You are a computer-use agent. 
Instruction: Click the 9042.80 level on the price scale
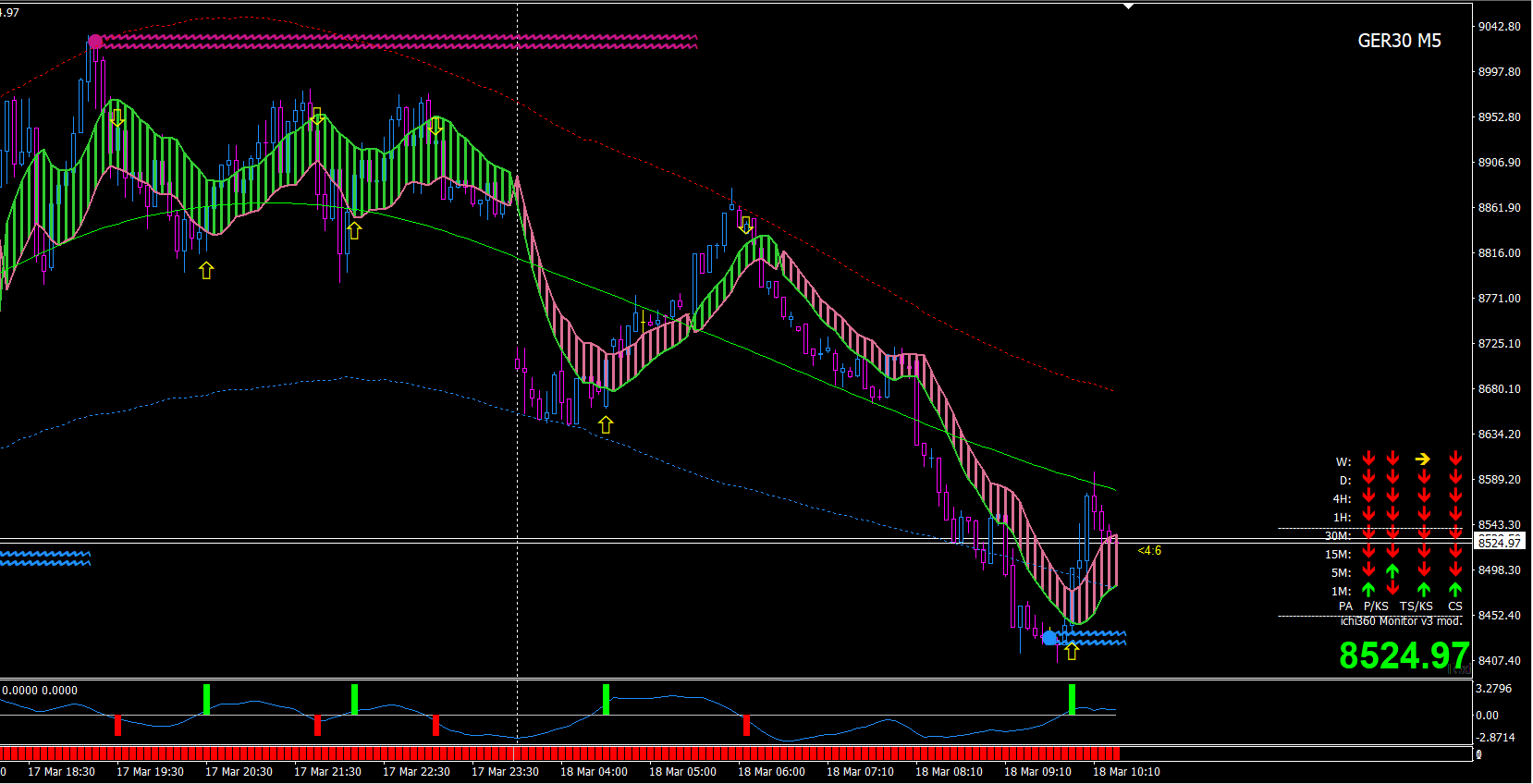[x=1499, y=26]
